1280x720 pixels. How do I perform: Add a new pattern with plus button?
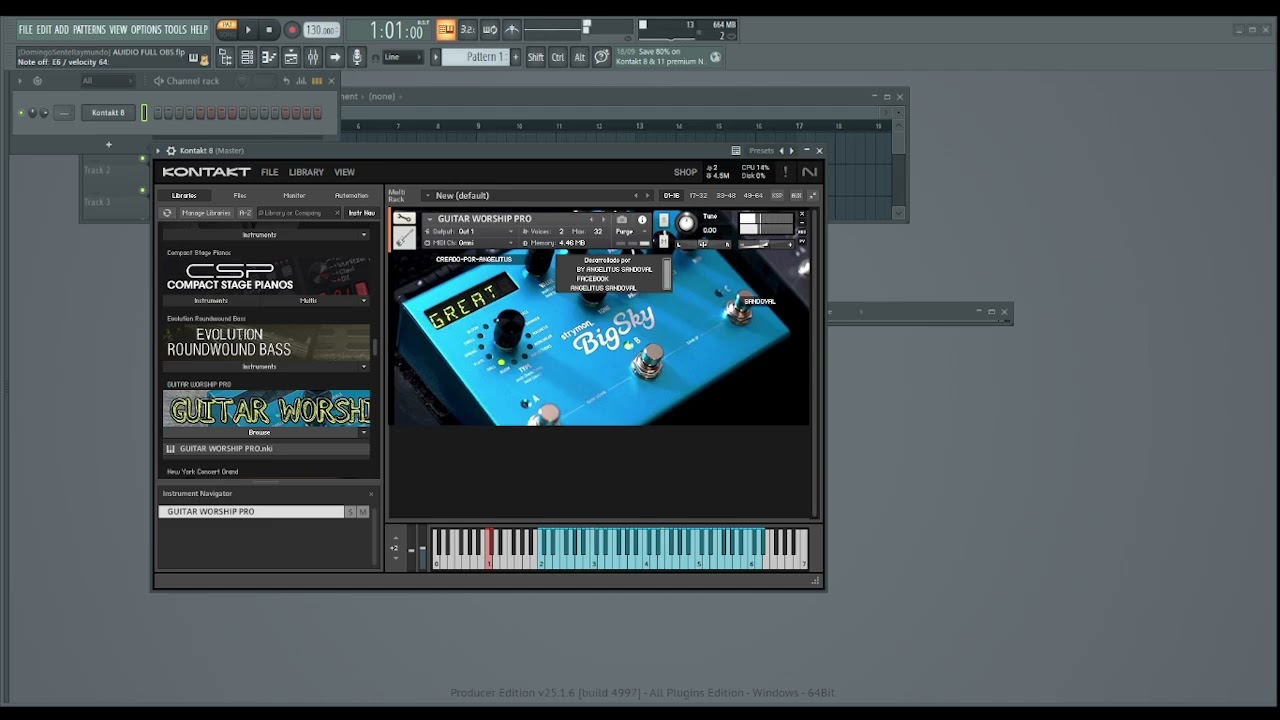coord(515,57)
